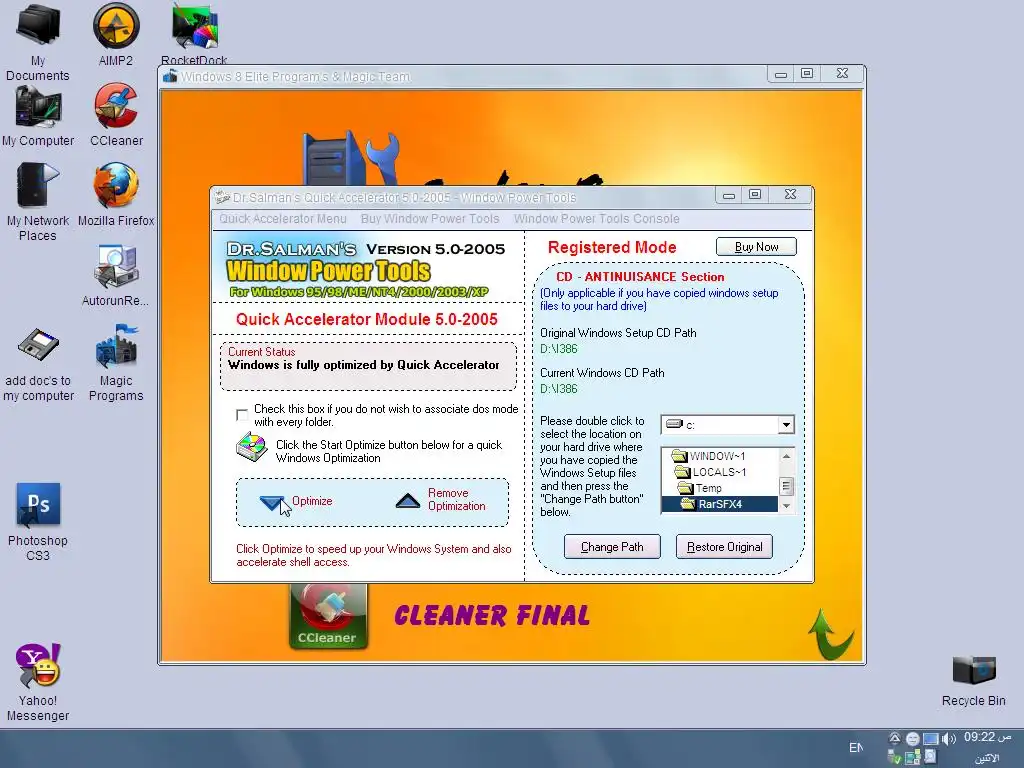Click the folder list scrollbar down arrow
Viewport: 1024px width, 768px height.
click(x=786, y=506)
